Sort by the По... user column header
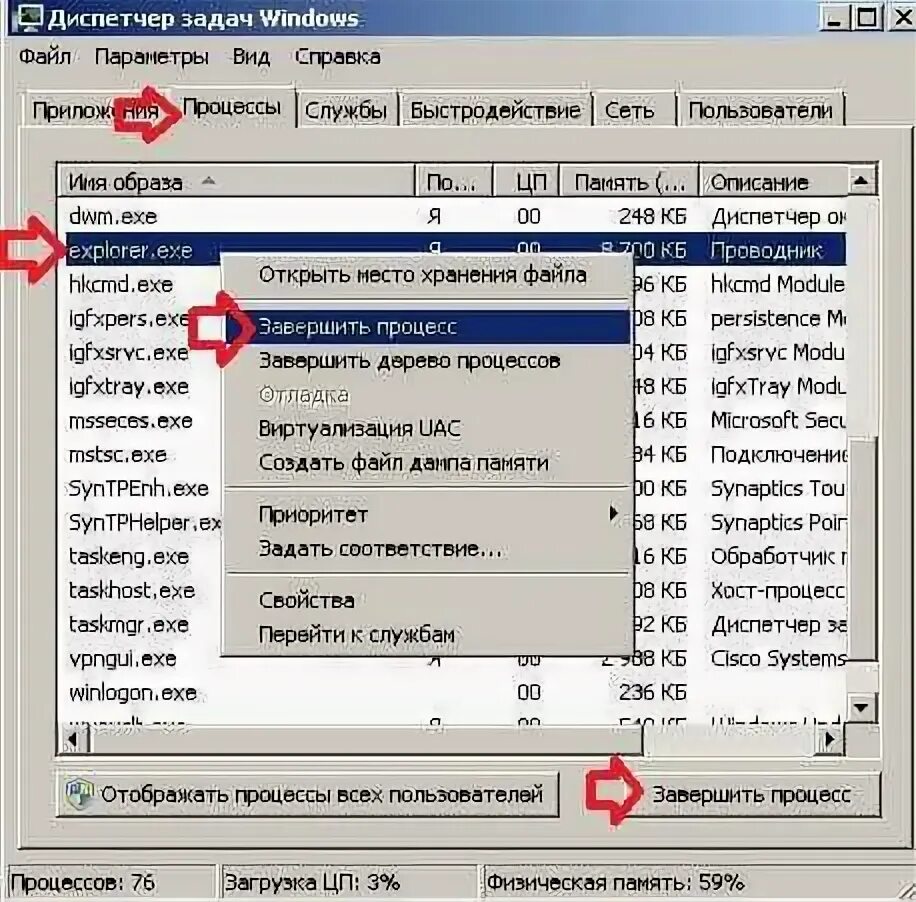The height and width of the screenshot is (902, 916). coord(454,182)
